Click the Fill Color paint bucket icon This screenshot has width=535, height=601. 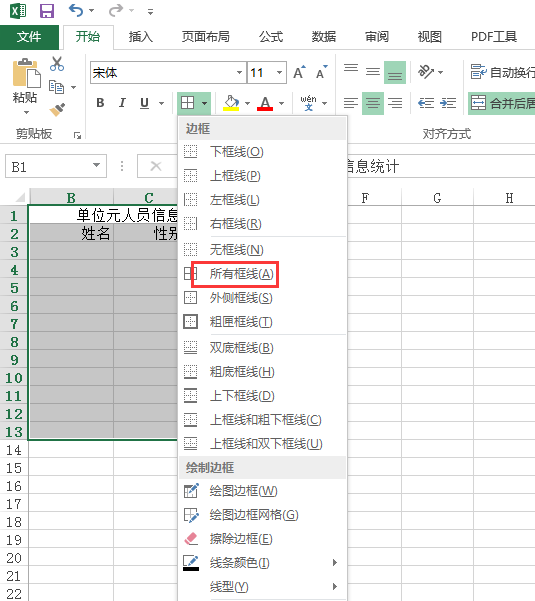click(x=231, y=103)
